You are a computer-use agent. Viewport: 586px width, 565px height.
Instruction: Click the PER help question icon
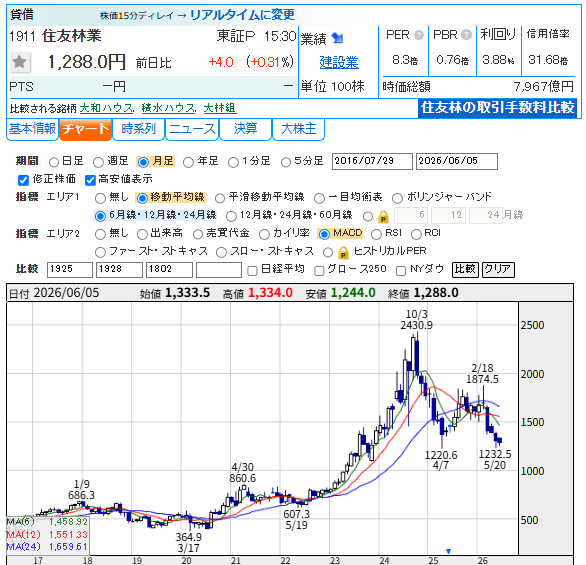pos(419,35)
